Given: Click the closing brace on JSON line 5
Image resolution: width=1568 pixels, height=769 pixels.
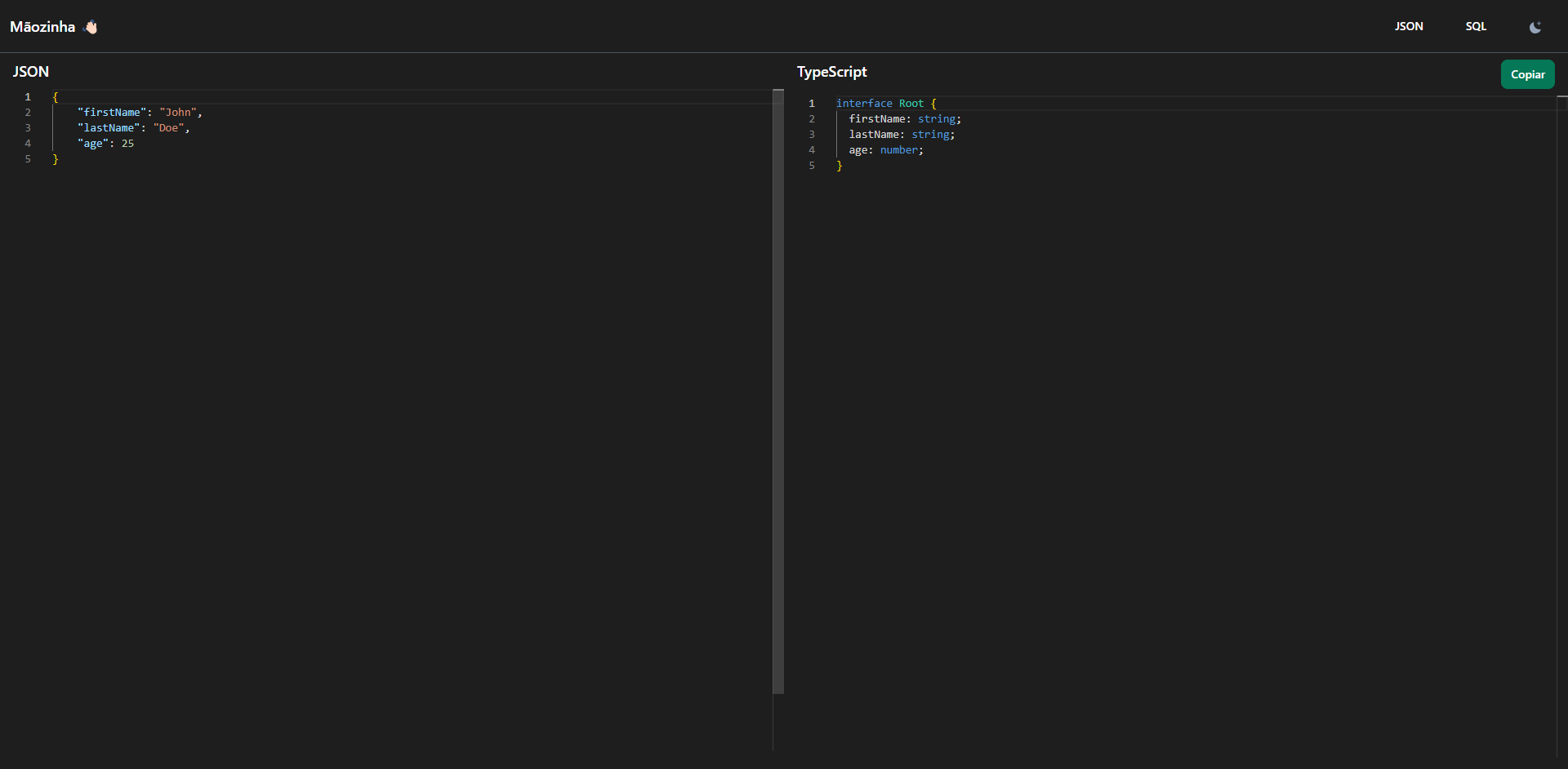Looking at the screenshot, I should (56, 159).
